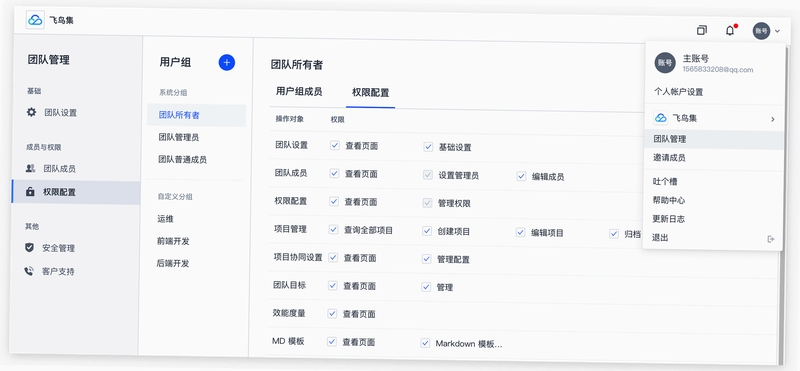The image size is (800, 371).
Task: Select the 团队普通成员 user group
Action: click(x=182, y=160)
